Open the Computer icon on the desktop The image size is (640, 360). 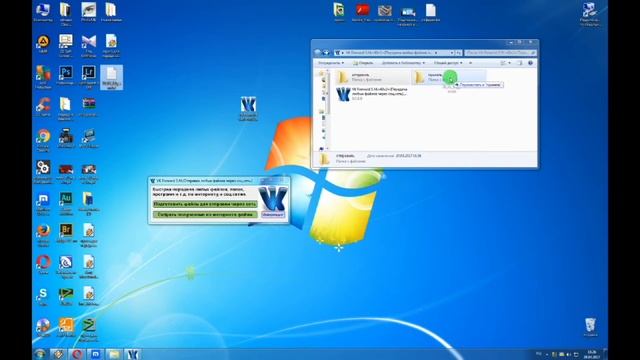(43, 12)
